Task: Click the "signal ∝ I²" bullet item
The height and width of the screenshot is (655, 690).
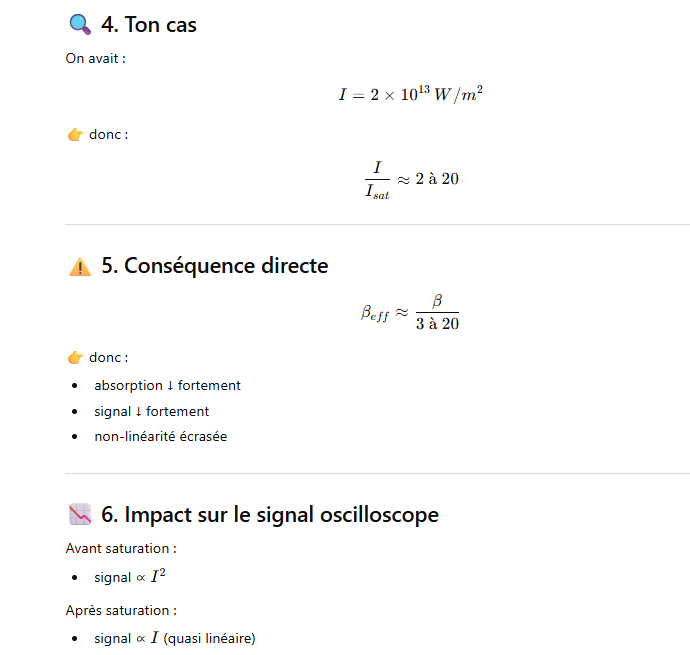Action: 129,577
